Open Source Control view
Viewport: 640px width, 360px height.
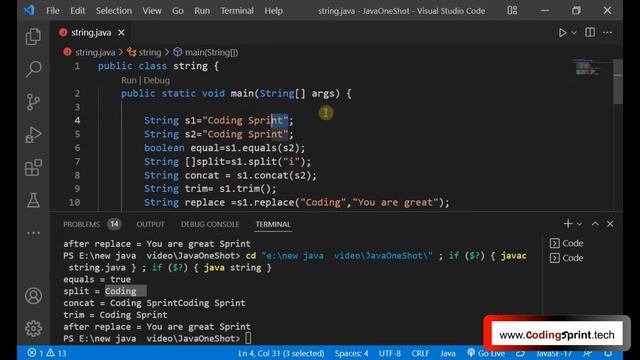tap(33, 102)
